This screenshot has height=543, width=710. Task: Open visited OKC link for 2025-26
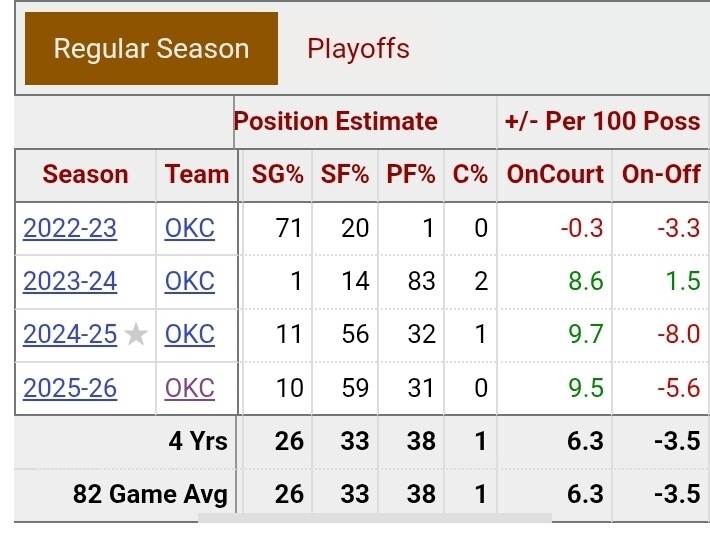pyautogui.click(x=190, y=387)
